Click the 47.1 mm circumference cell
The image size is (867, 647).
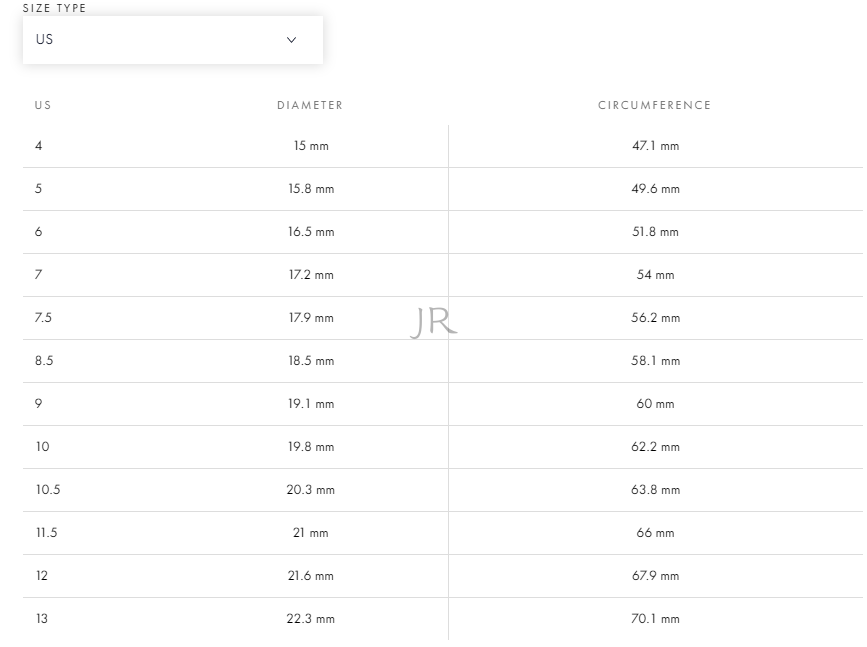655,146
